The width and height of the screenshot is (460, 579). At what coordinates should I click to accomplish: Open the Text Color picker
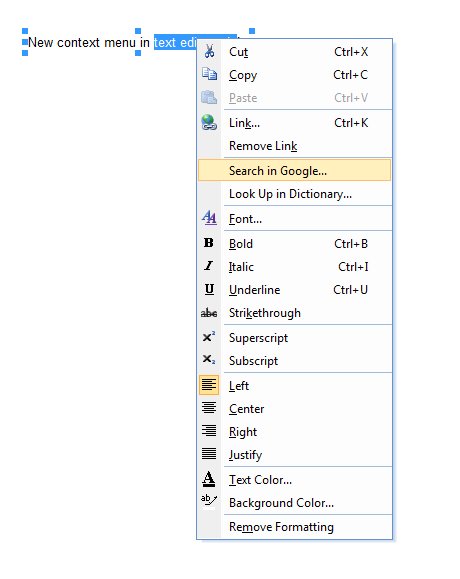(x=295, y=479)
